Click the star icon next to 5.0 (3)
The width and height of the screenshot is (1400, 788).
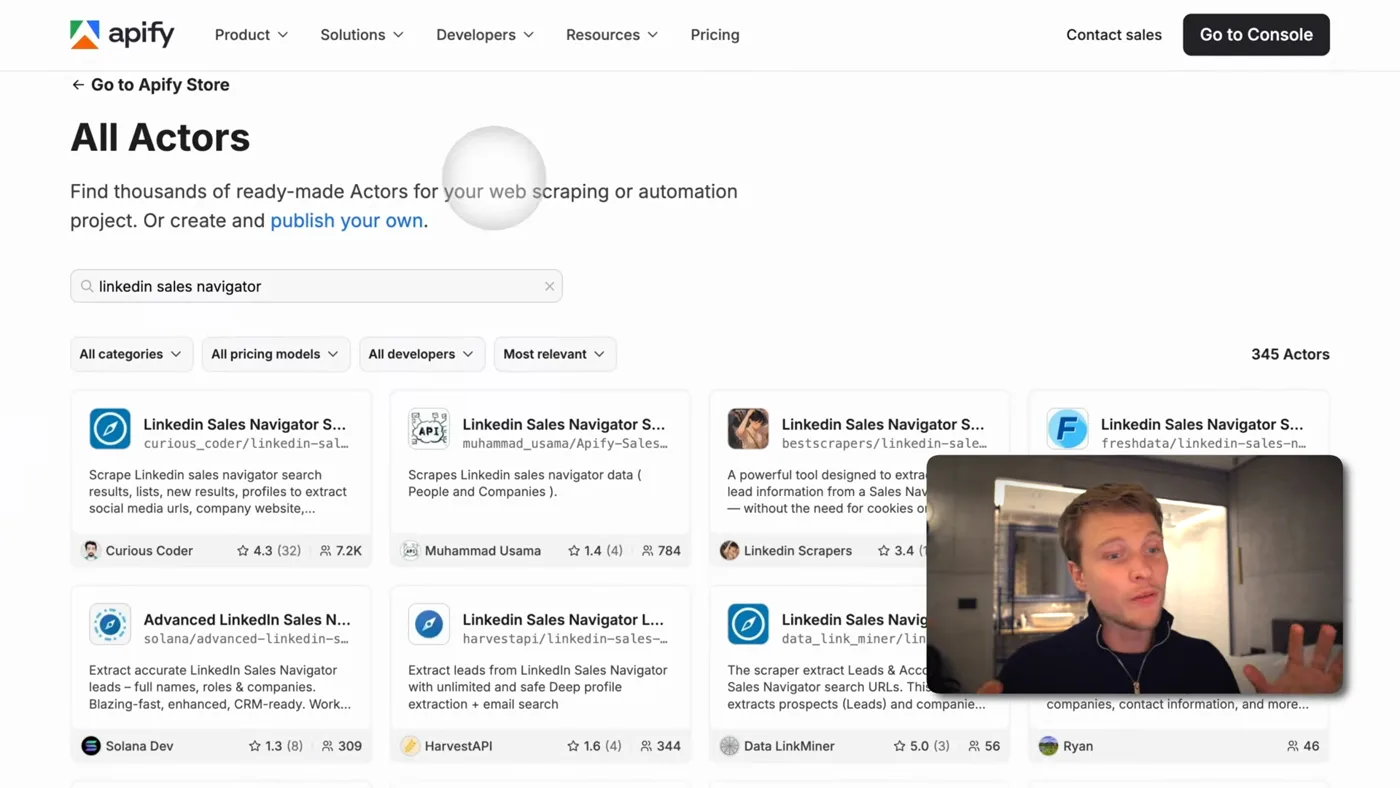point(899,746)
